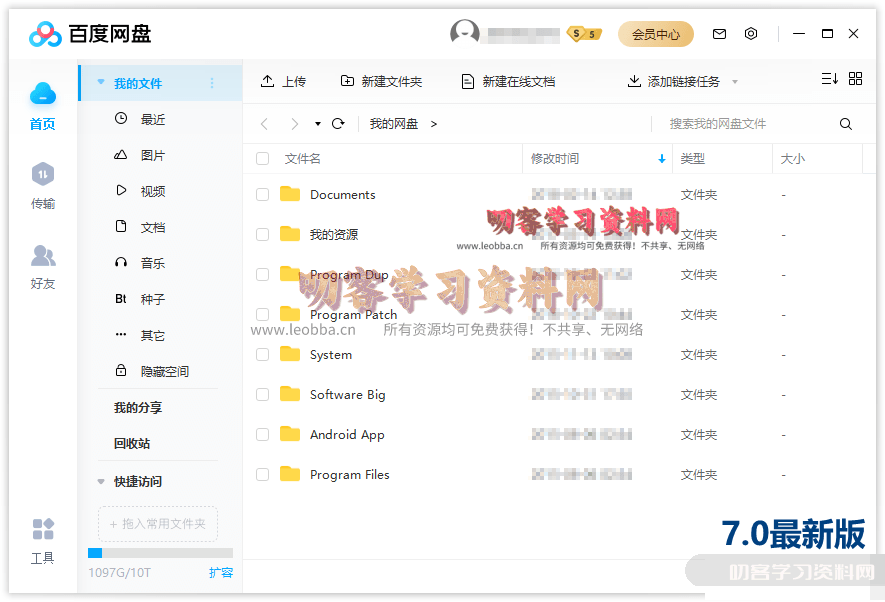Collapse the 快捷访问 section

[x=101, y=482]
